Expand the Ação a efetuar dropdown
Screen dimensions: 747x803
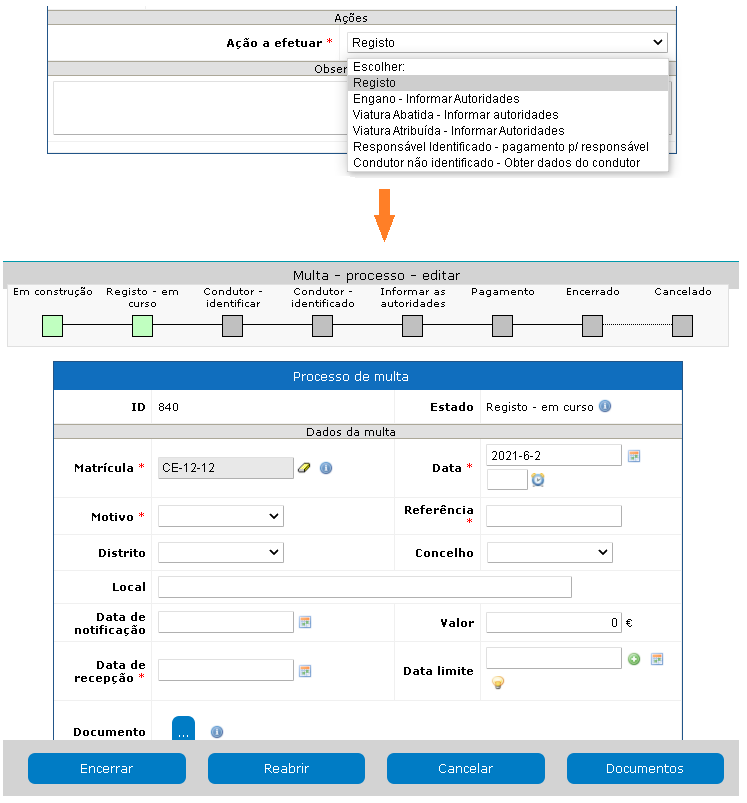coord(506,43)
